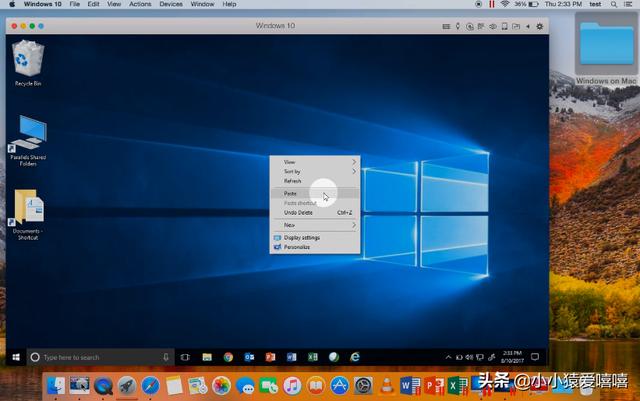Open Mac Word icon in the Dock
The height and width of the screenshot is (401, 640).
[410, 386]
